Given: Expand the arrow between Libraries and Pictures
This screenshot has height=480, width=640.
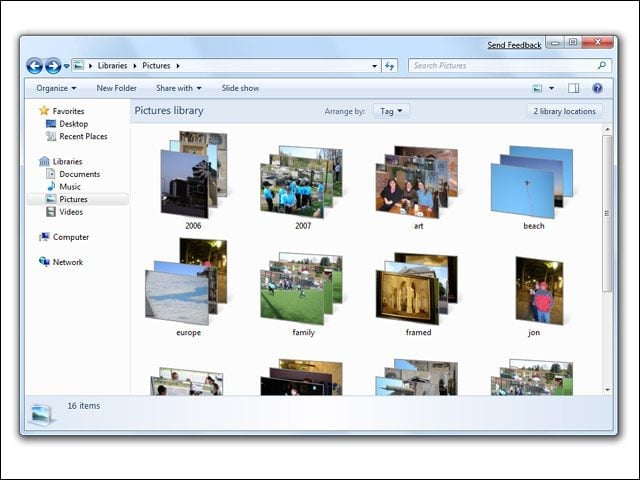Looking at the screenshot, I should click(135, 66).
